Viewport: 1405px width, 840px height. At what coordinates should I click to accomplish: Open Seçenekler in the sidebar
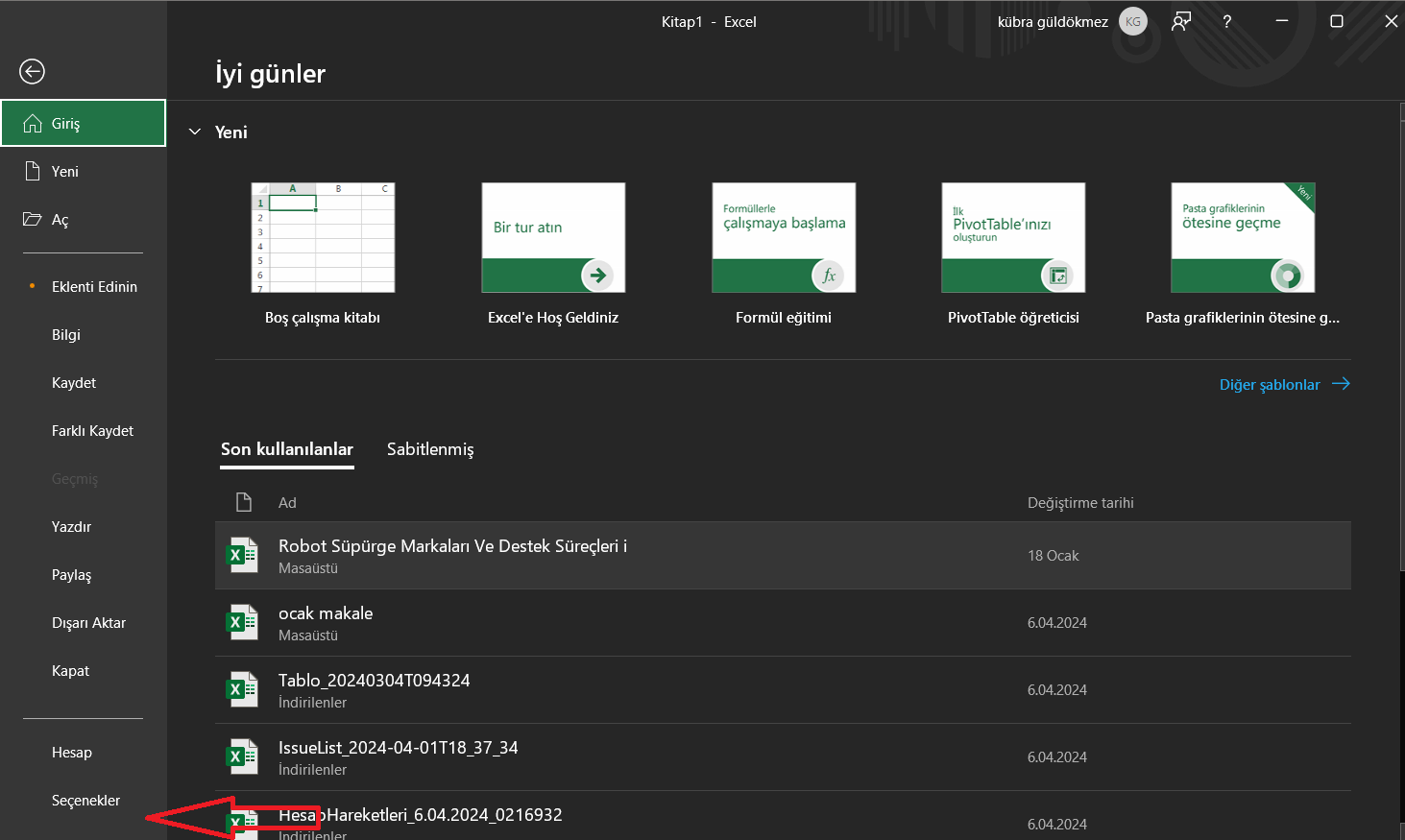pos(85,800)
